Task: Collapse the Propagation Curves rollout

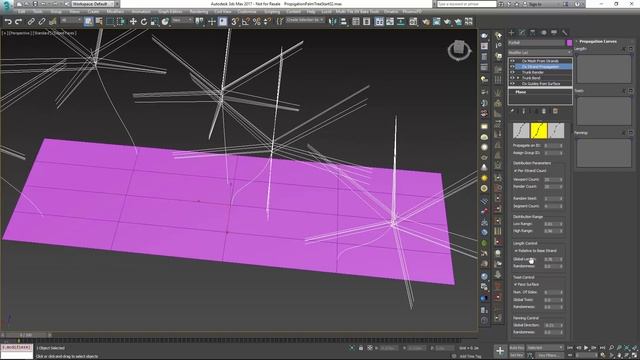Action: point(577,42)
